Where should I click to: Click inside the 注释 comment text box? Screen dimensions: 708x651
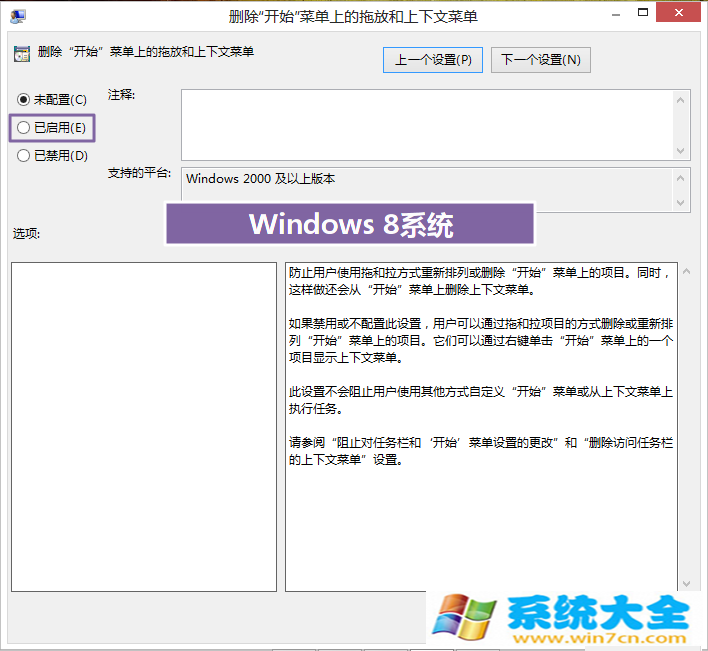pyautogui.click(x=427, y=125)
